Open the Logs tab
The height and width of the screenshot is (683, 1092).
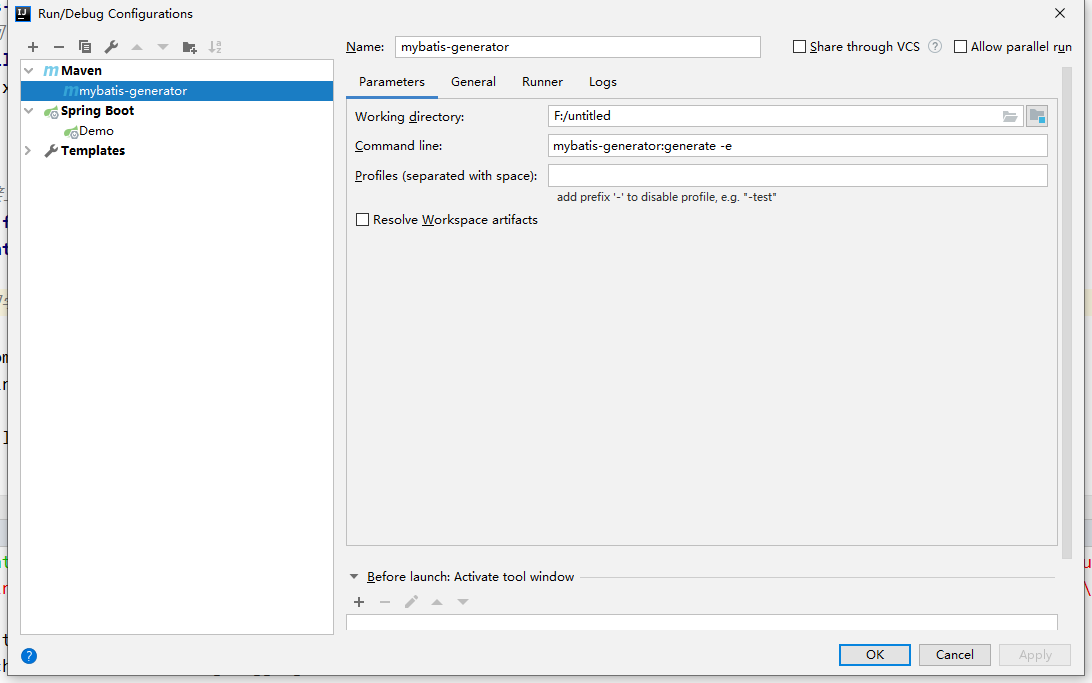point(602,82)
